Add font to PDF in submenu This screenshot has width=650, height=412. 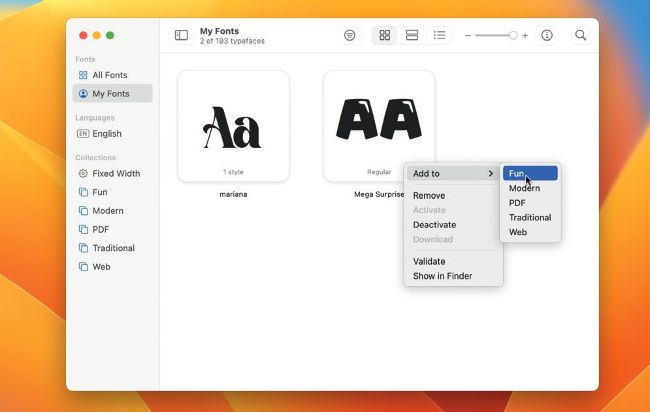coord(530,203)
